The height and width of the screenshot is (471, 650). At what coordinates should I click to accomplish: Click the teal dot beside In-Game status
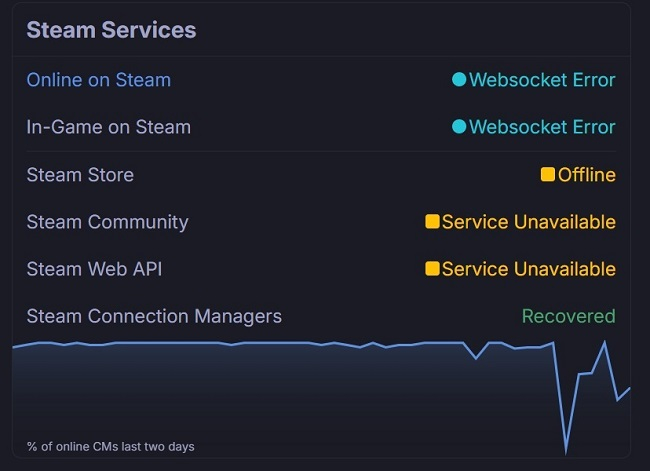[459, 127]
